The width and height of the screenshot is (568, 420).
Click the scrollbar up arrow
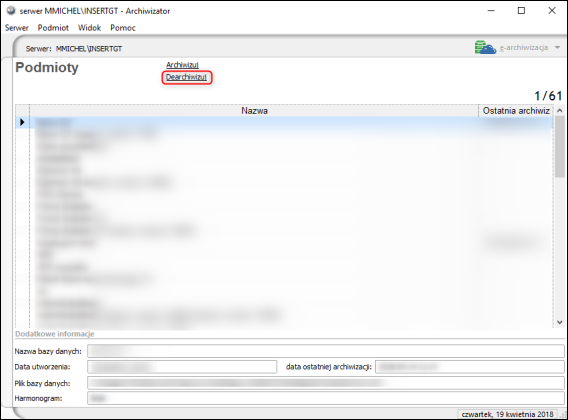tap(560, 111)
